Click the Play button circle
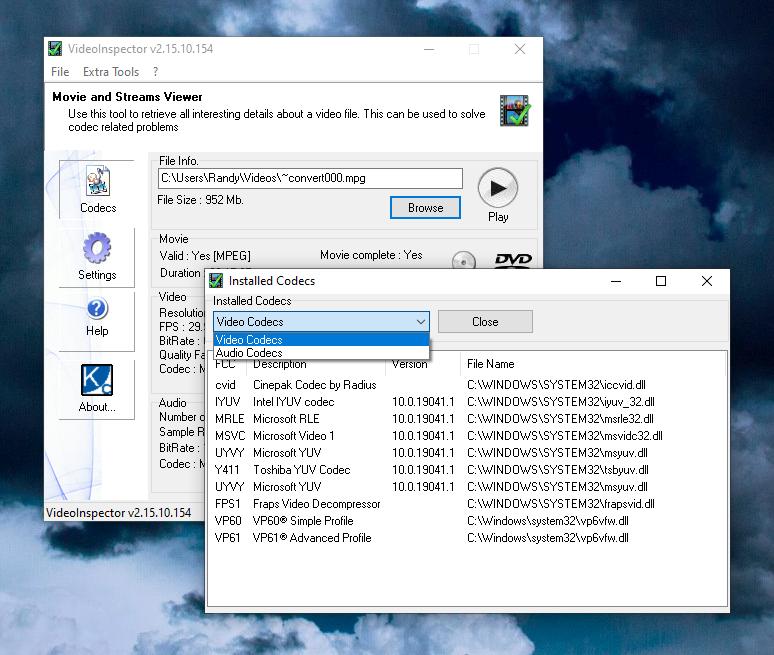The height and width of the screenshot is (655, 774). pos(498,188)
